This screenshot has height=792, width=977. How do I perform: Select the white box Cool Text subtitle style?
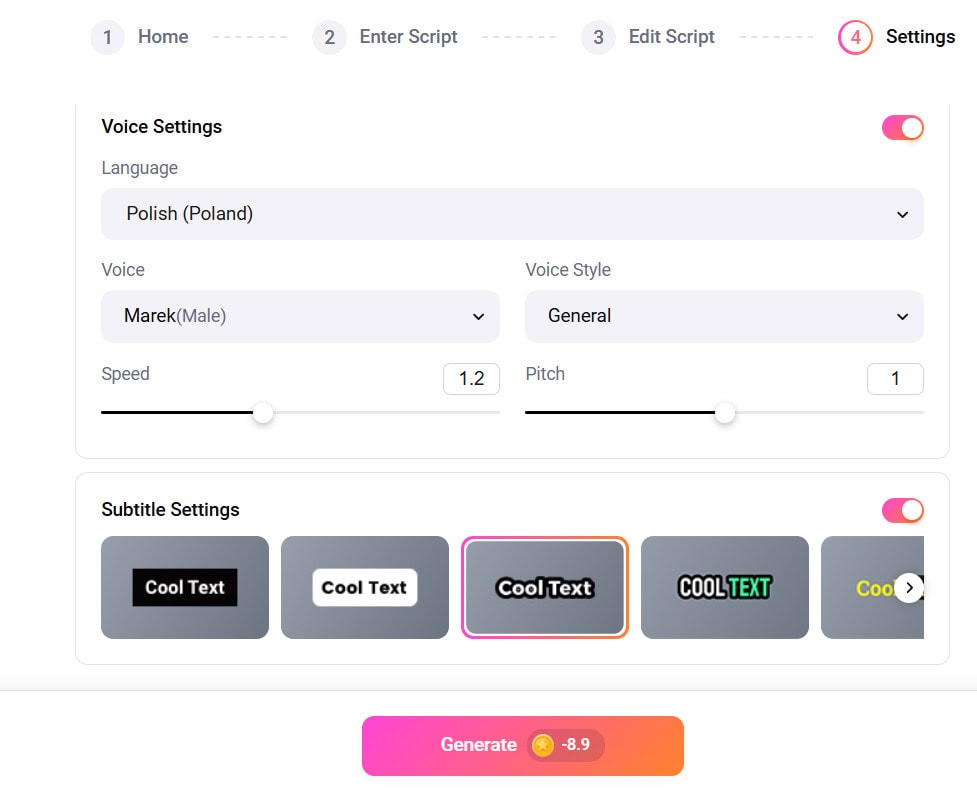365,587
